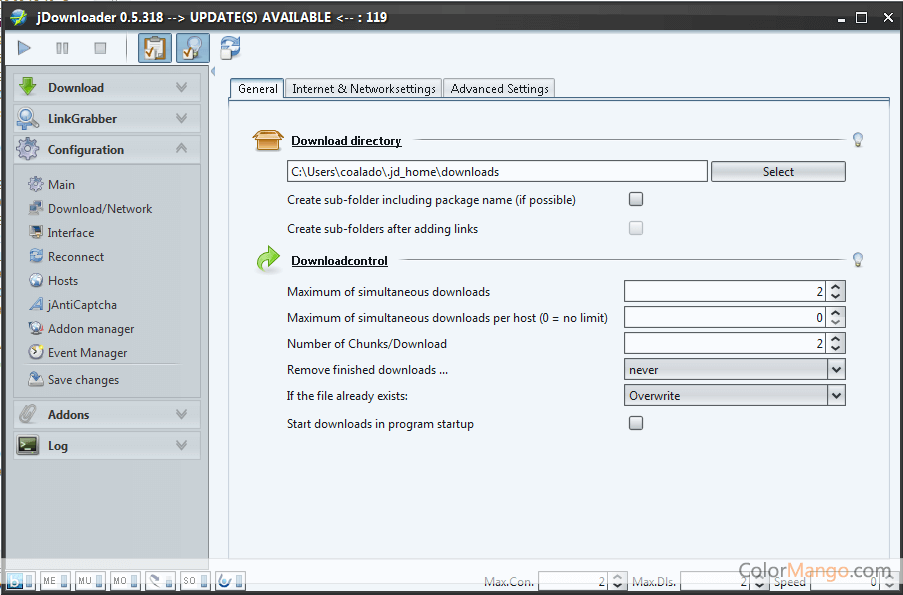Click the Stop downloads toolbar icon

point(100,48)
